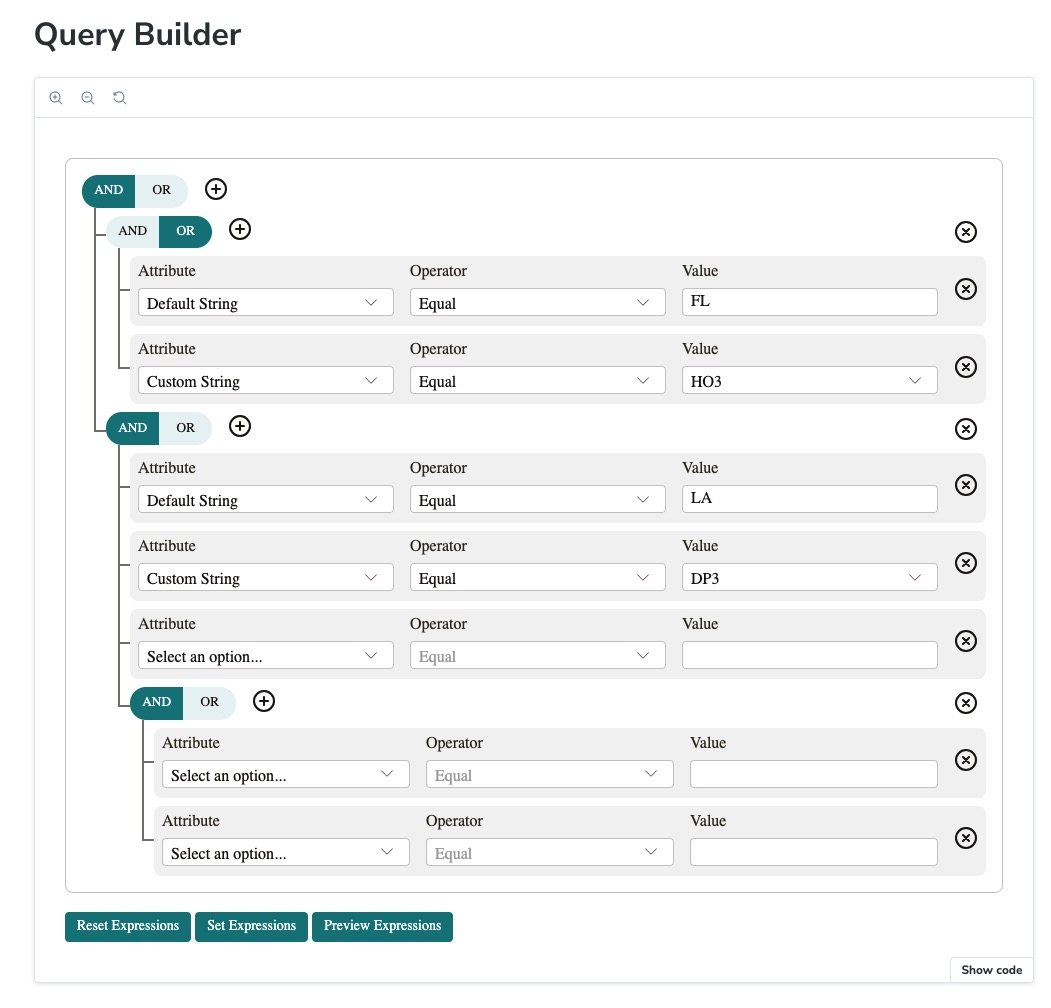Click the Reset Expressions button
The width and height of the screenshot is (1051, 1008).
coord(128,926)
